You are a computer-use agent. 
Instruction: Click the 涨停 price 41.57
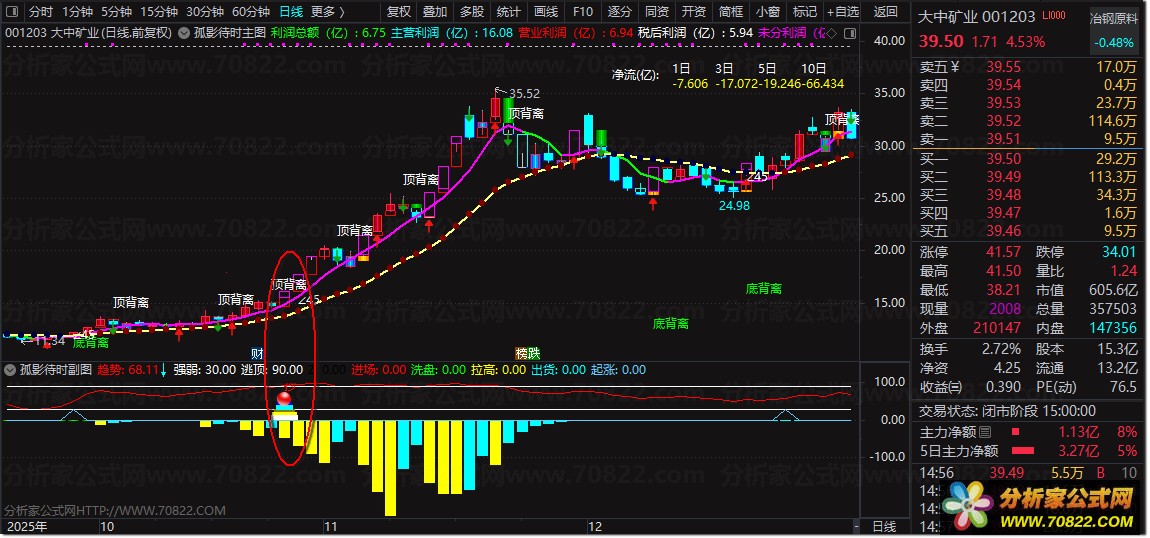pos(1003,252)
